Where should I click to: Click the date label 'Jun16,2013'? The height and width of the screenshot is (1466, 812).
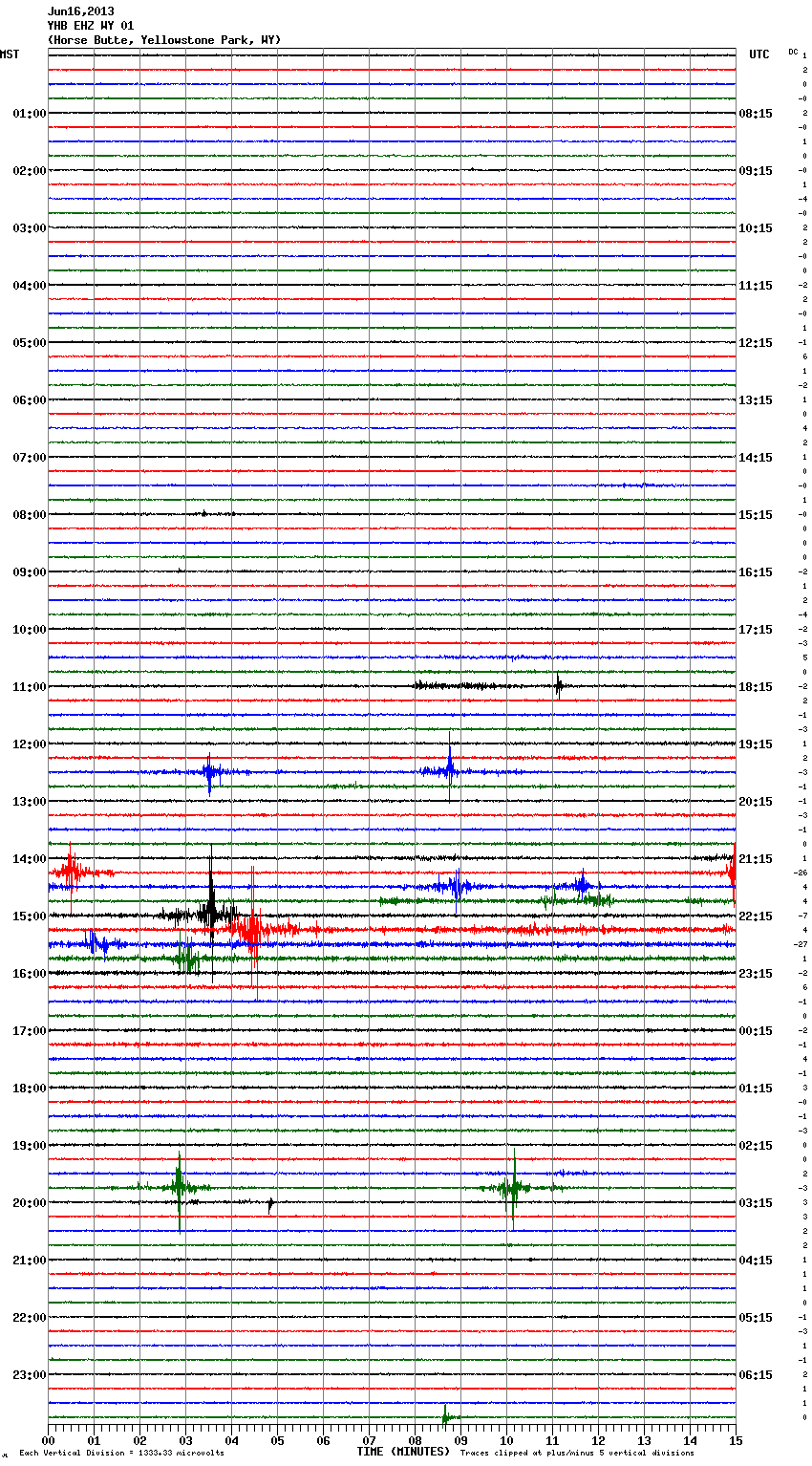pos(80,11)
